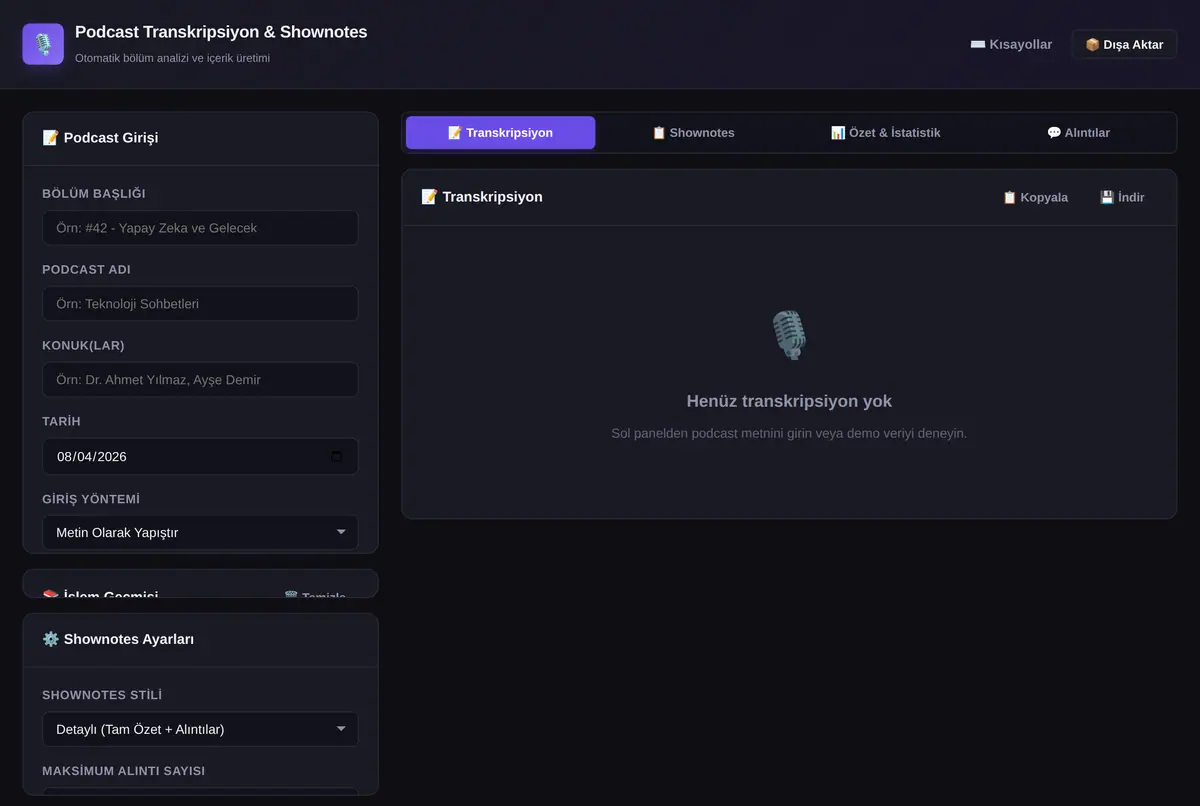Click the "MAKSİMUM ALINTI SAYISI" label
The height and width of the screenshot is (806, 1200).
coord(124,771)
